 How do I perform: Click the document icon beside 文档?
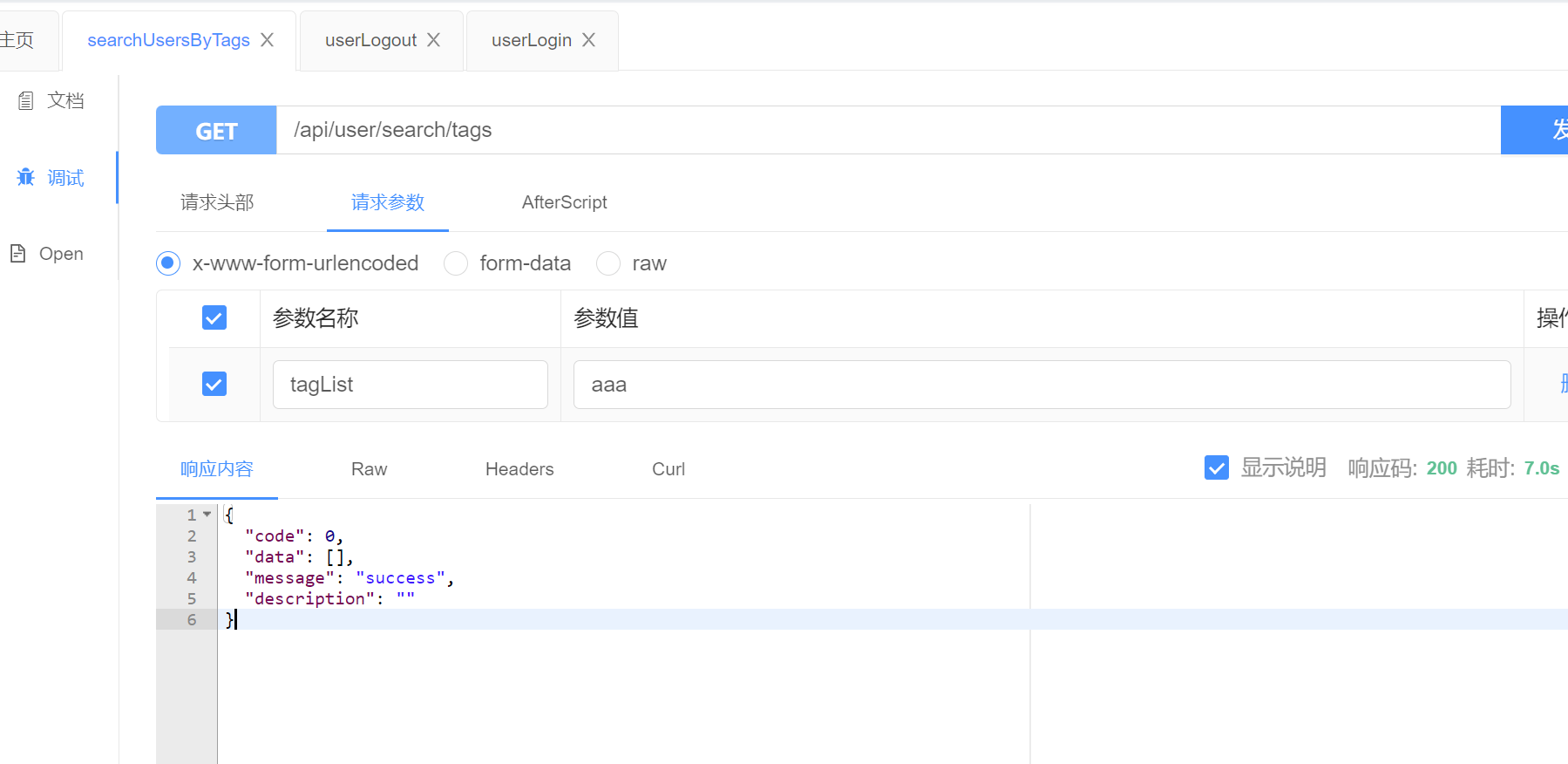26,100
